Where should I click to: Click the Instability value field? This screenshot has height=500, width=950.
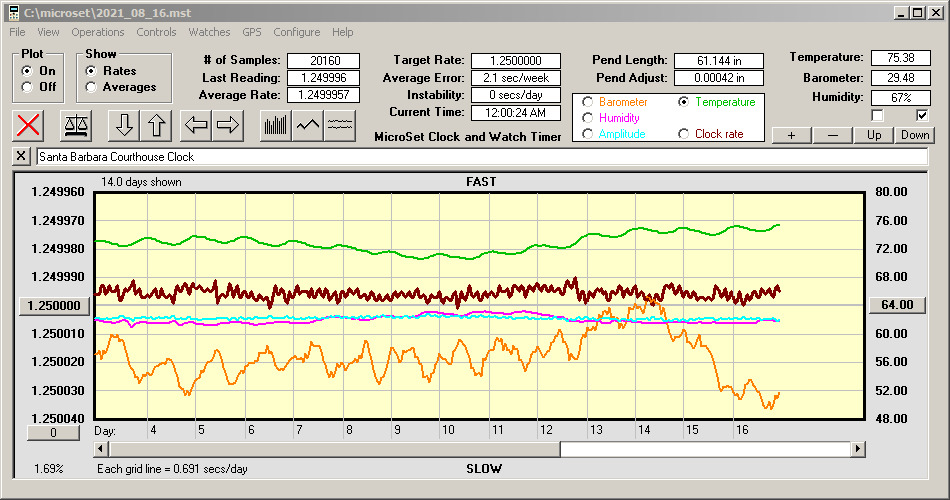516,95
